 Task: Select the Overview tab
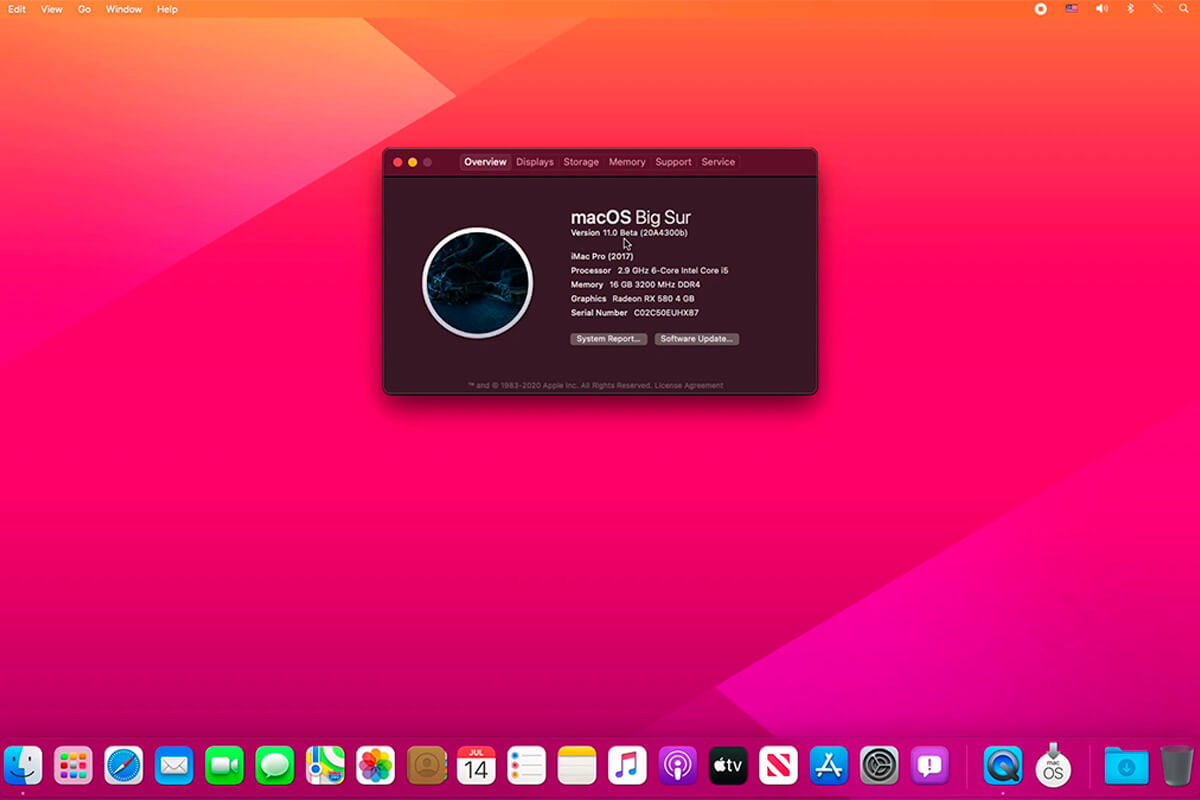tap(485, 162)
